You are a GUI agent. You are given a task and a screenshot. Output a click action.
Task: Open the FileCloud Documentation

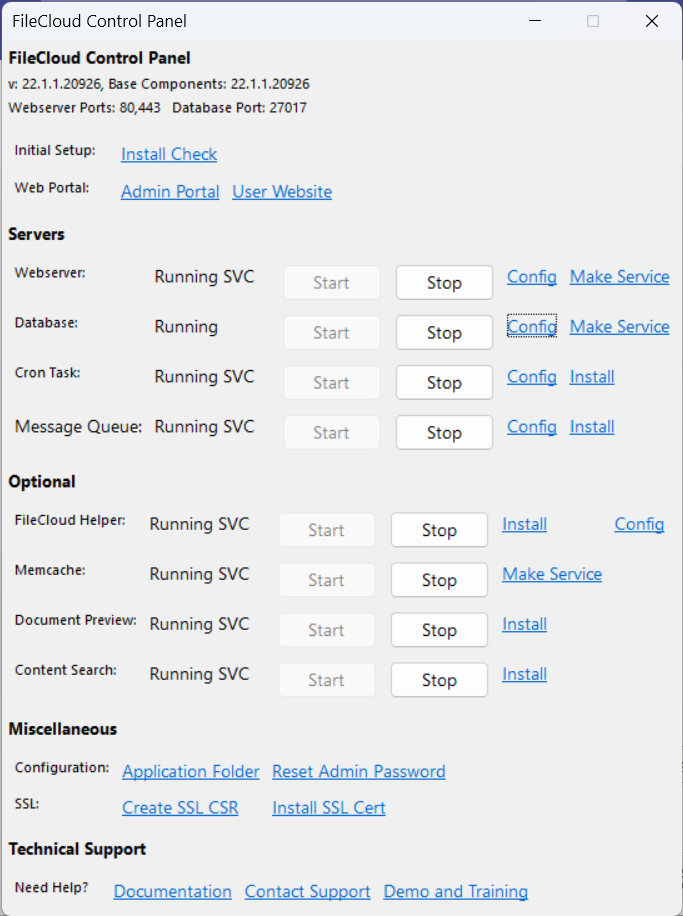pos(172,891)
